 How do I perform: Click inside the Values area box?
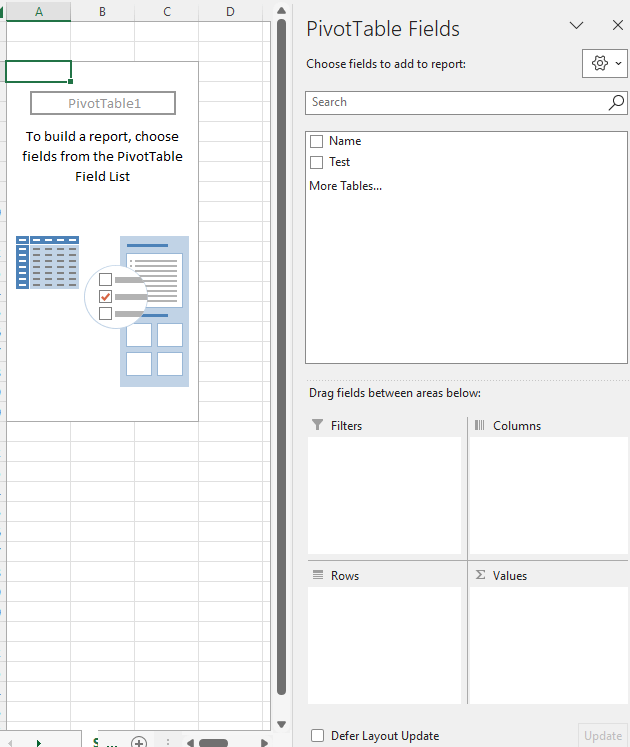click(x=549, y=645)
